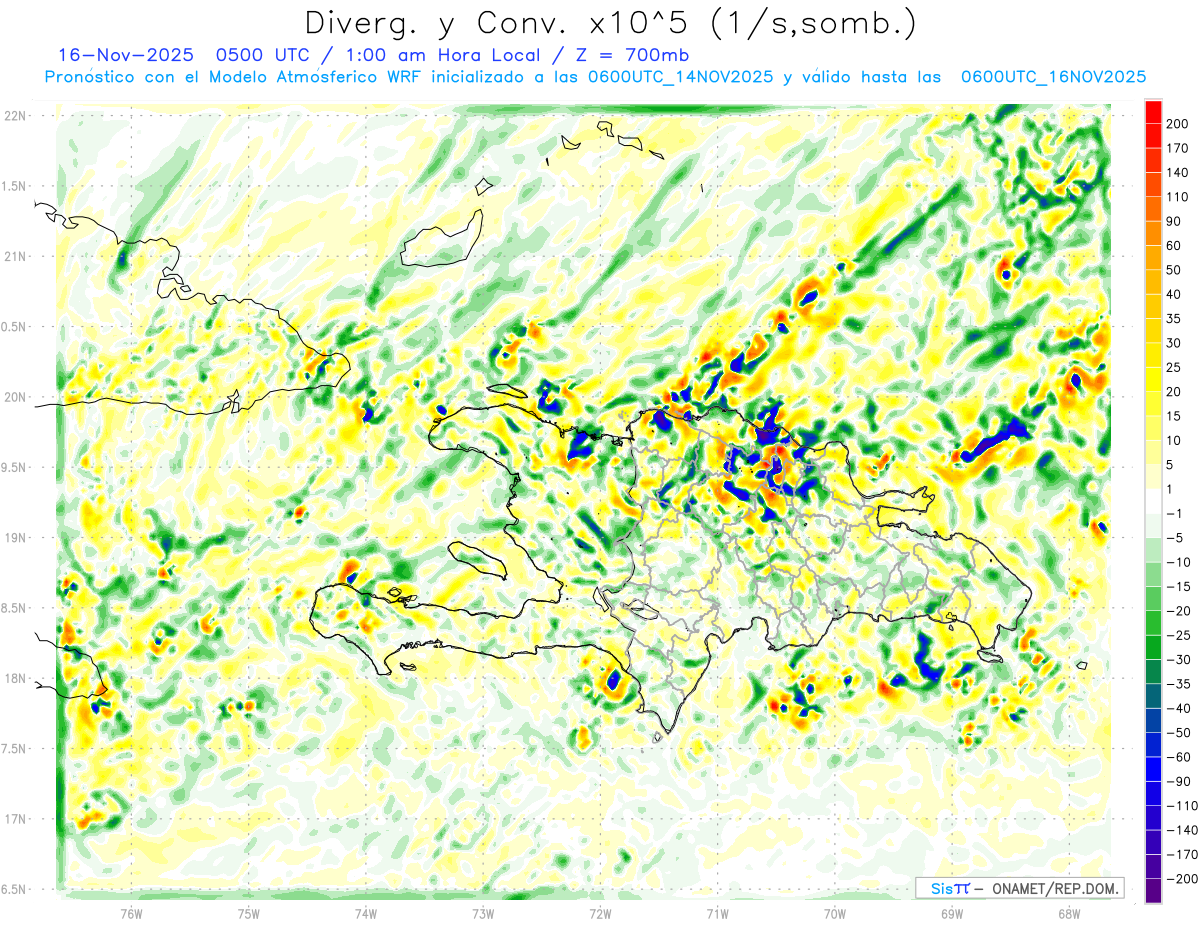The image size is (1200, 927).
Task: Click the '7.5N' latitude label
Action: [14, 748]
